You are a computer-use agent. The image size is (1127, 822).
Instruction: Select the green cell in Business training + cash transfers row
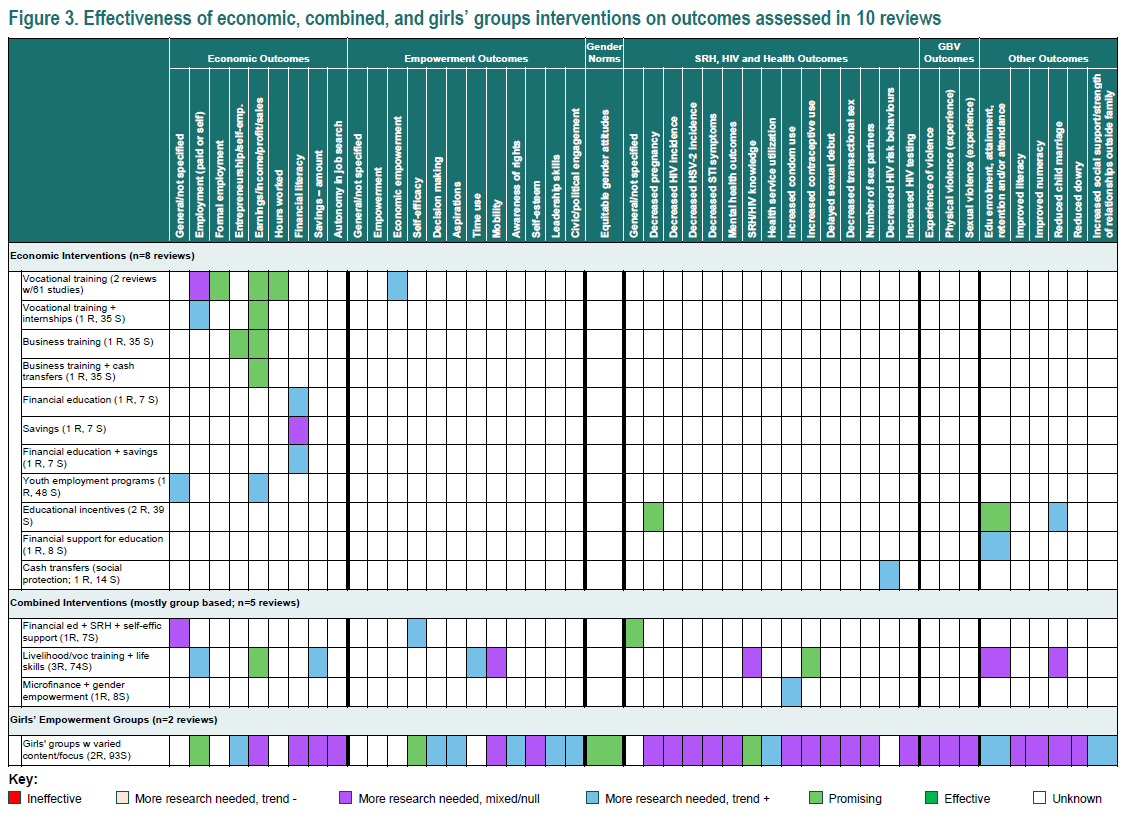pos(259,373)
